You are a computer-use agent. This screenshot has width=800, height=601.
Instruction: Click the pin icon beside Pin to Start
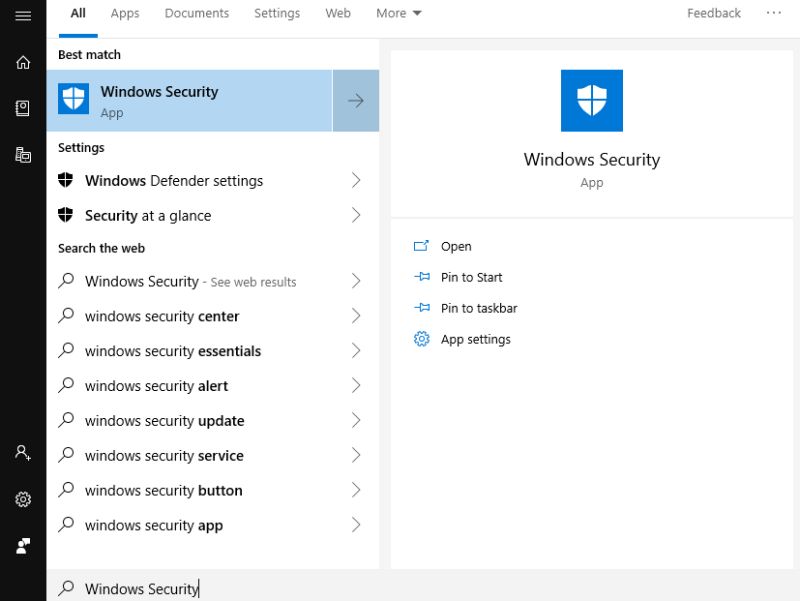[x=421, y=277]
